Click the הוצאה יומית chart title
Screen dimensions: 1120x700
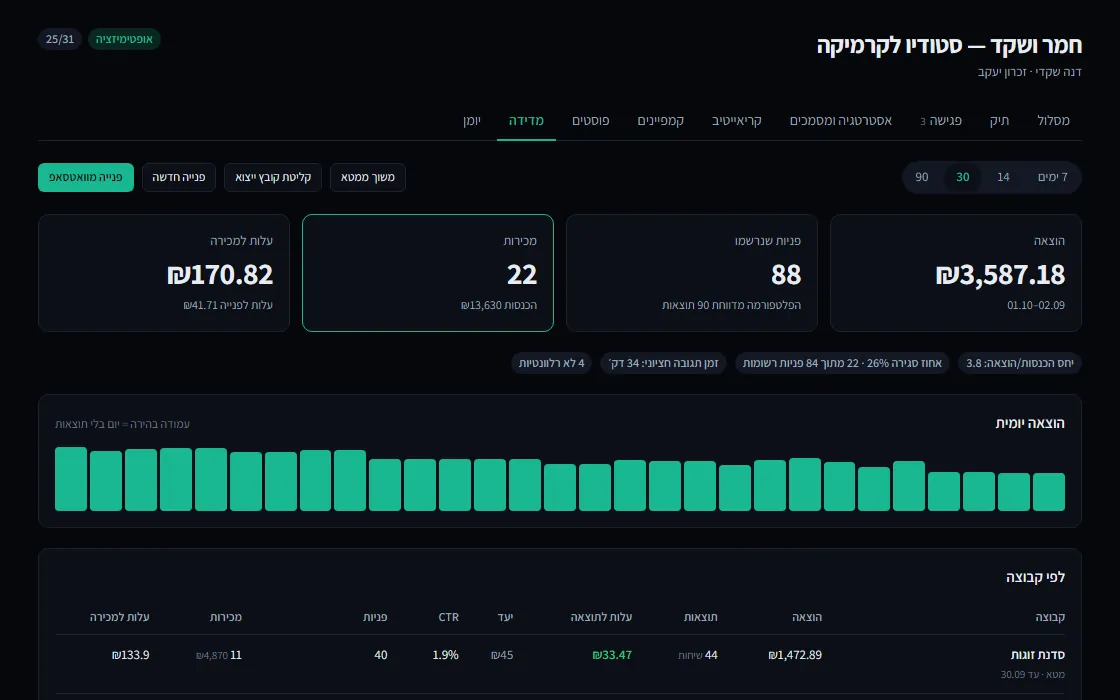click(1030, 423)
